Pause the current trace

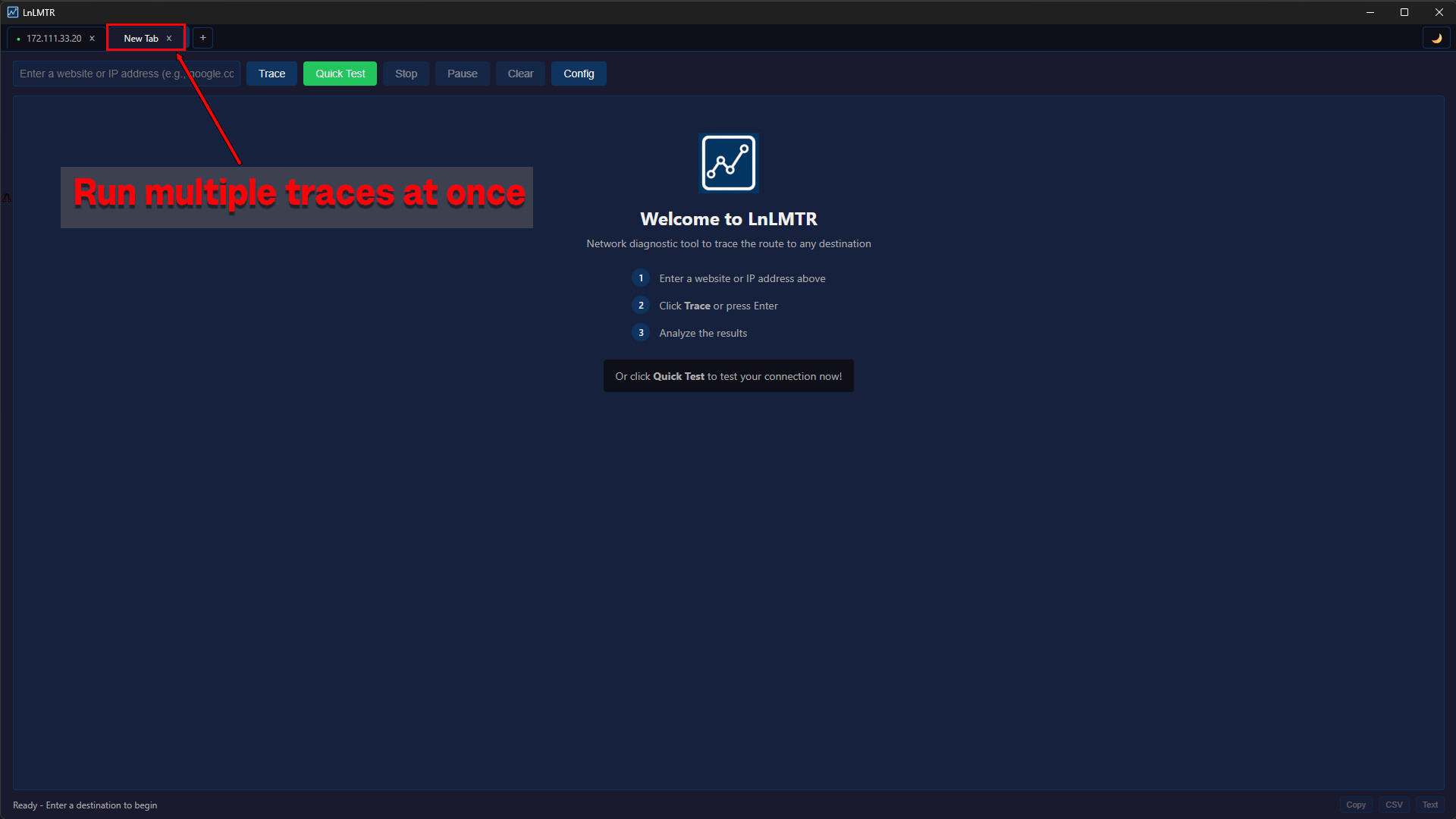point(462,73)
